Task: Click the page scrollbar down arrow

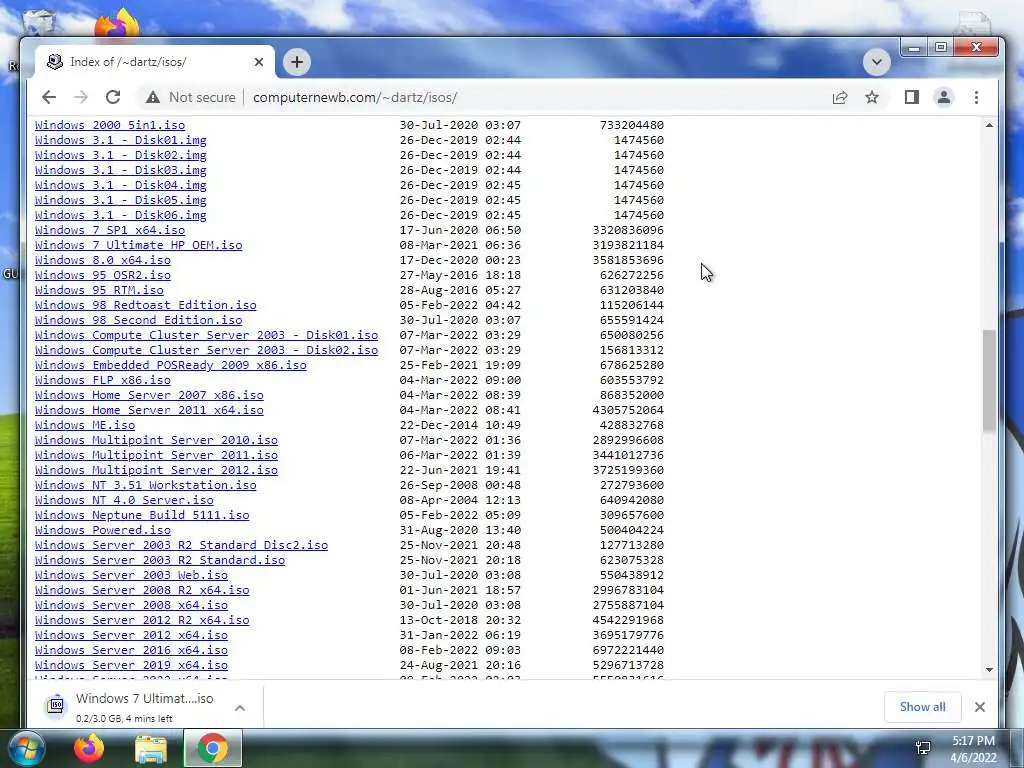Action: tap(989, 669)
